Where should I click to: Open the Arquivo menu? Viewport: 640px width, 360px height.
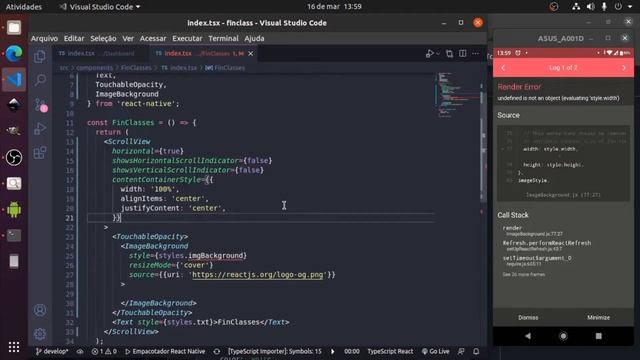pyautogui.click(x=44, y=38)
